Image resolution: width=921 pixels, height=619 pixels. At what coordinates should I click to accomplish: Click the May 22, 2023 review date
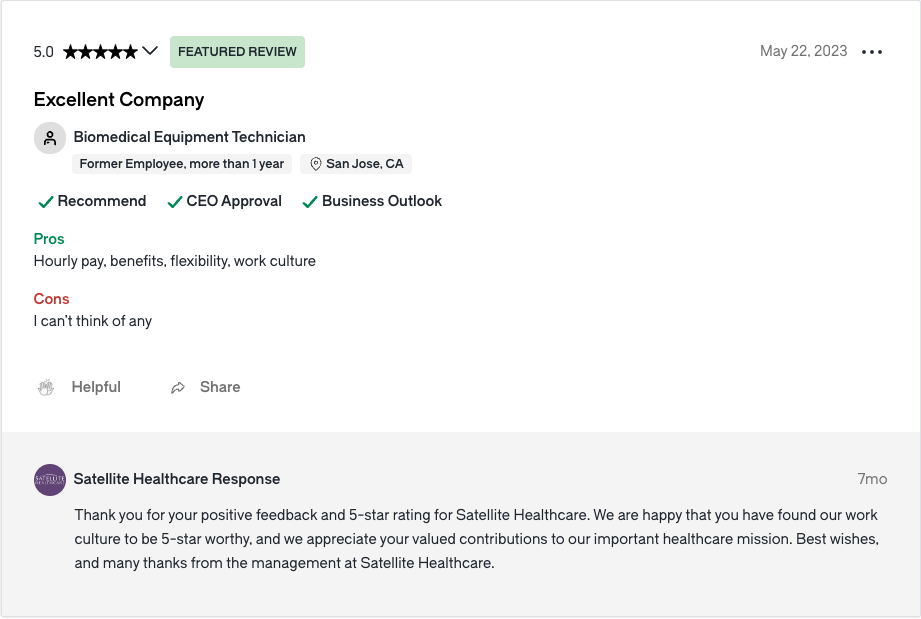point(804,51)
